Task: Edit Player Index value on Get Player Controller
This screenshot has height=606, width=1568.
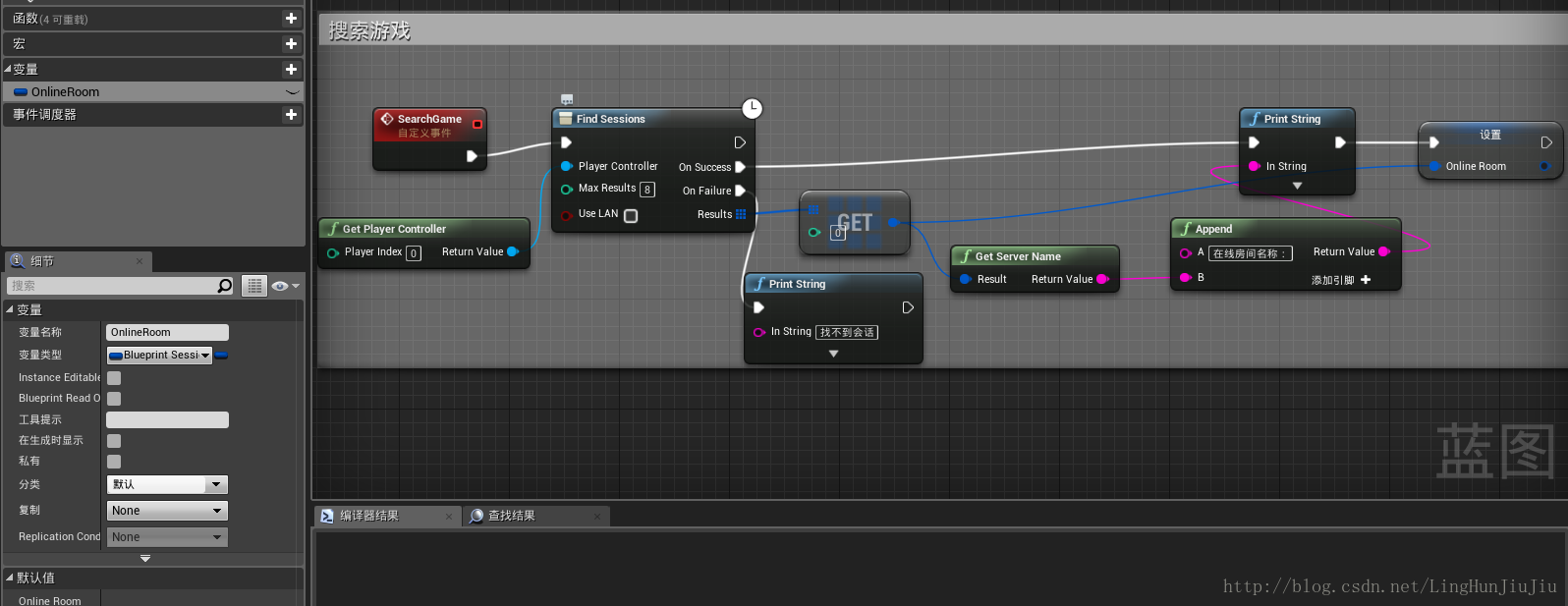Action: point(415,253)
